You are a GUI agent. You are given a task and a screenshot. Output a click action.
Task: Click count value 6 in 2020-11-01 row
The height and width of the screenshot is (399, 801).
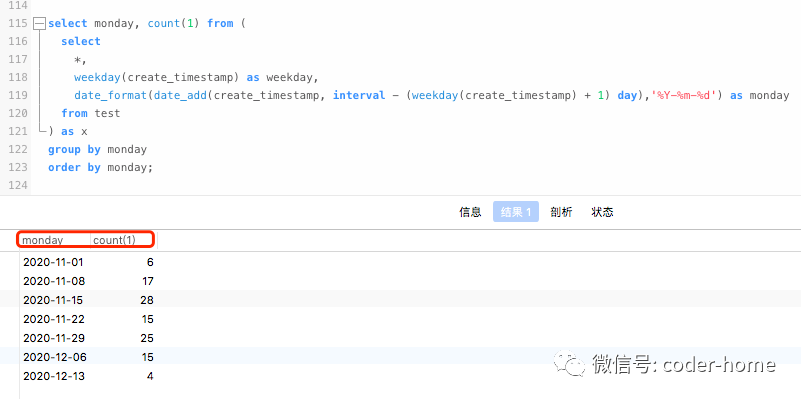point(150,262)
